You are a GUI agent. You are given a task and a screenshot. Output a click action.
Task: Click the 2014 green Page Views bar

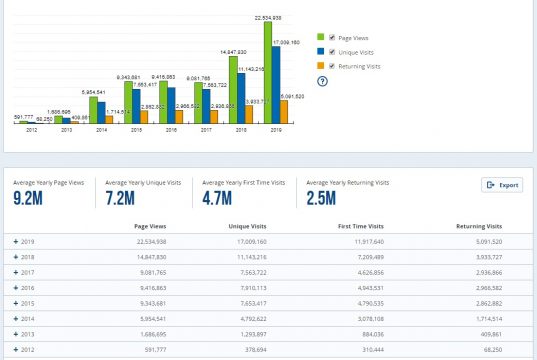[93, 110]
